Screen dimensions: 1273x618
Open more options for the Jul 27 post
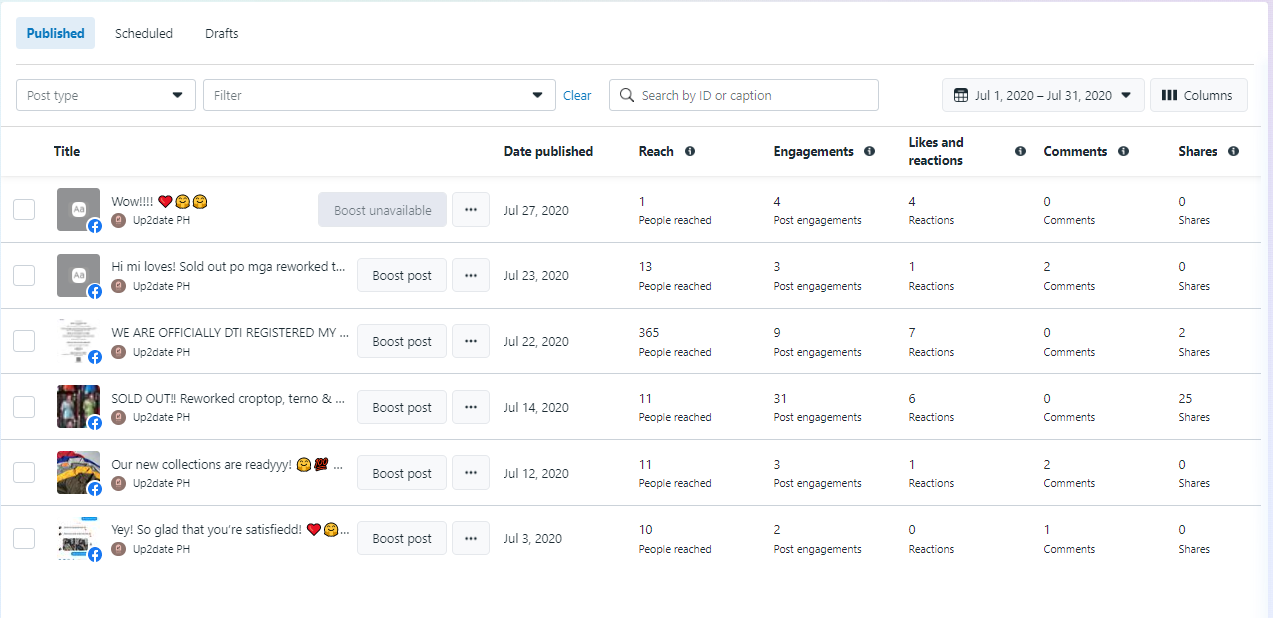click(x=471, y=210)
